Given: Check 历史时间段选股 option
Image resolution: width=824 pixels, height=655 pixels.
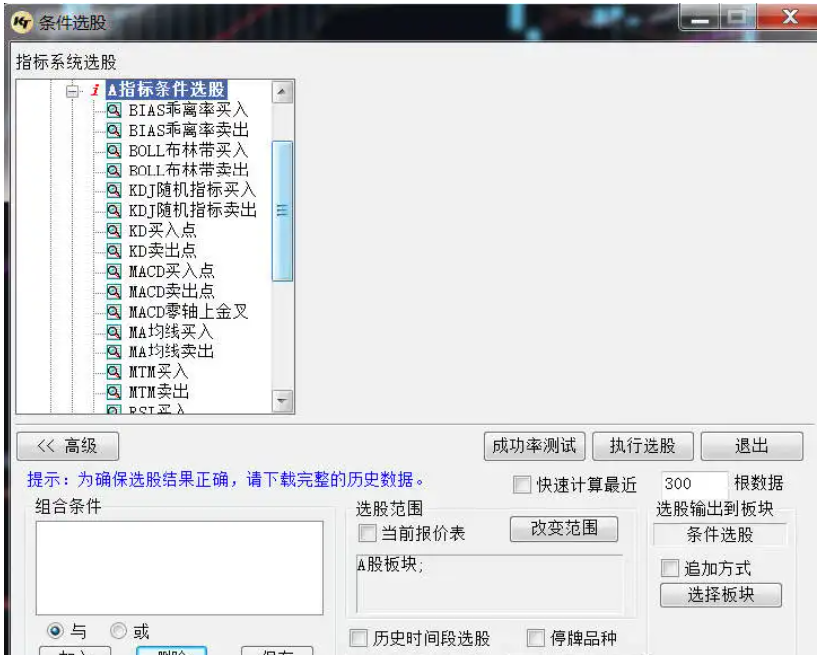Looking at the screenshot, I should [x=358, y=636].
